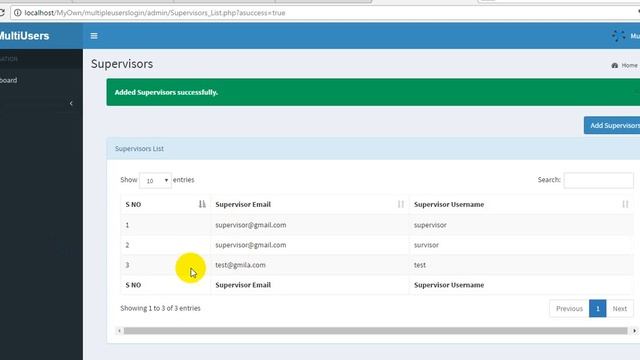Open the MultiUsers logo link

[24, 36]
